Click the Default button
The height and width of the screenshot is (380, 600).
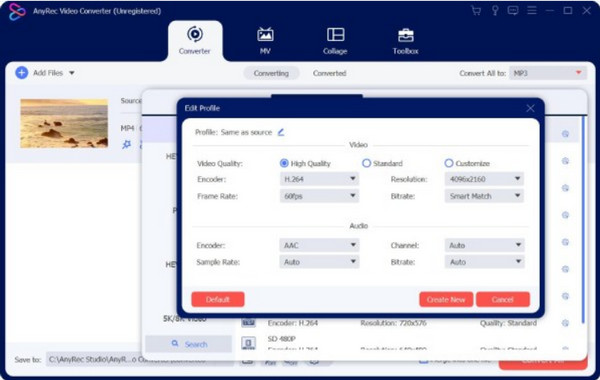pos(218,299)
